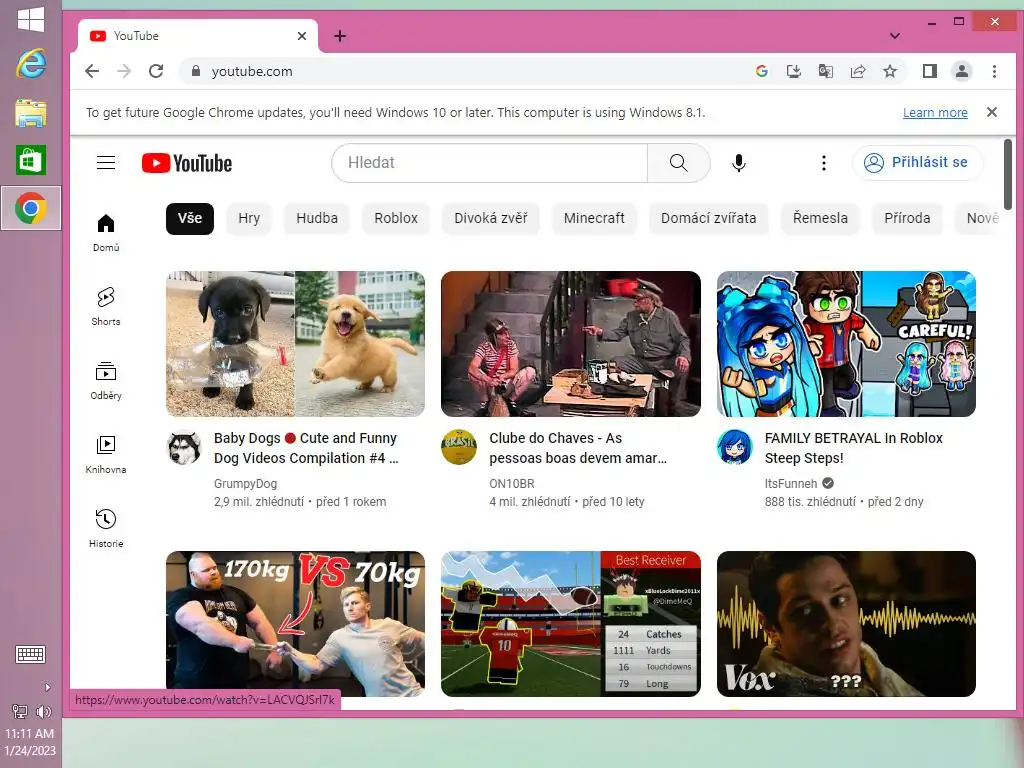This screenshot has height=768, width=1024.
Task: Select the Roblox filter chip
Action: [x=396, y=218]
